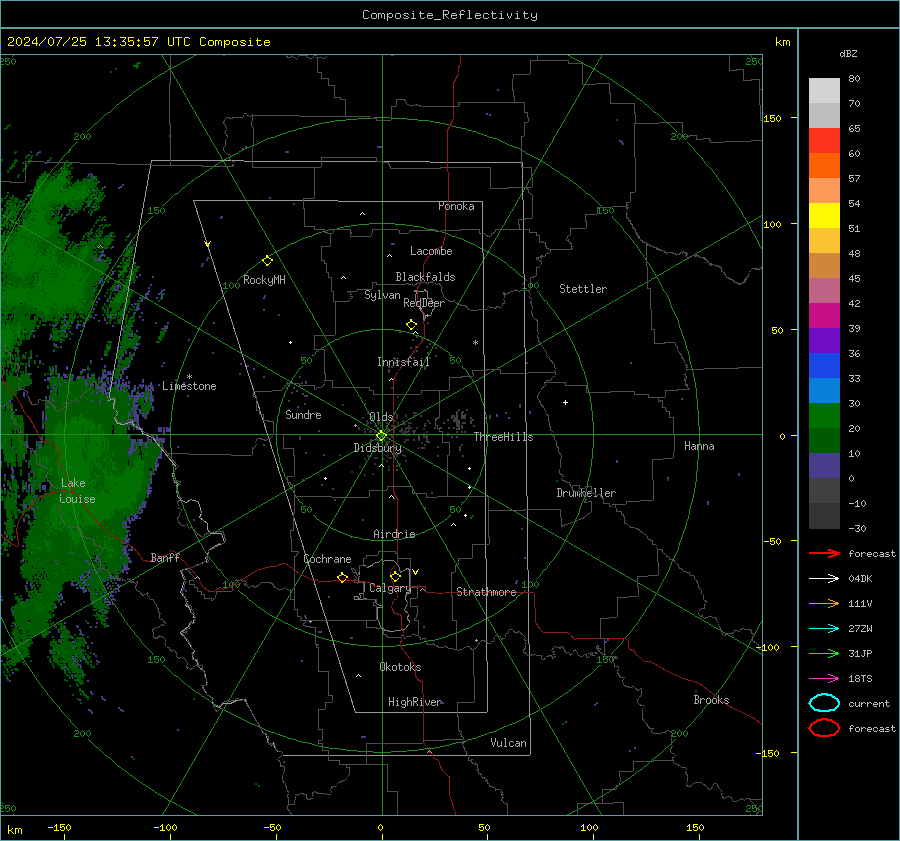Select the Brooks label
The image size is (900, 841).
coord(711,700)
